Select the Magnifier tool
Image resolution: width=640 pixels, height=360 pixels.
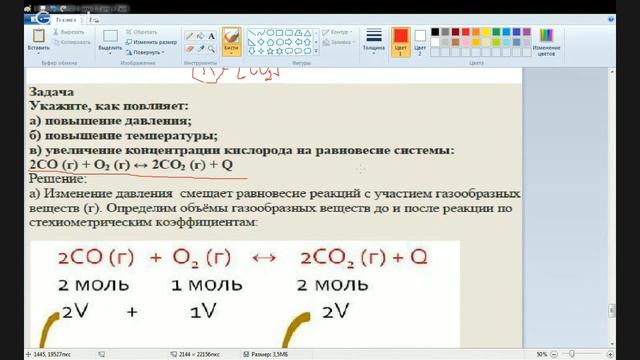[x=211, y=49]
